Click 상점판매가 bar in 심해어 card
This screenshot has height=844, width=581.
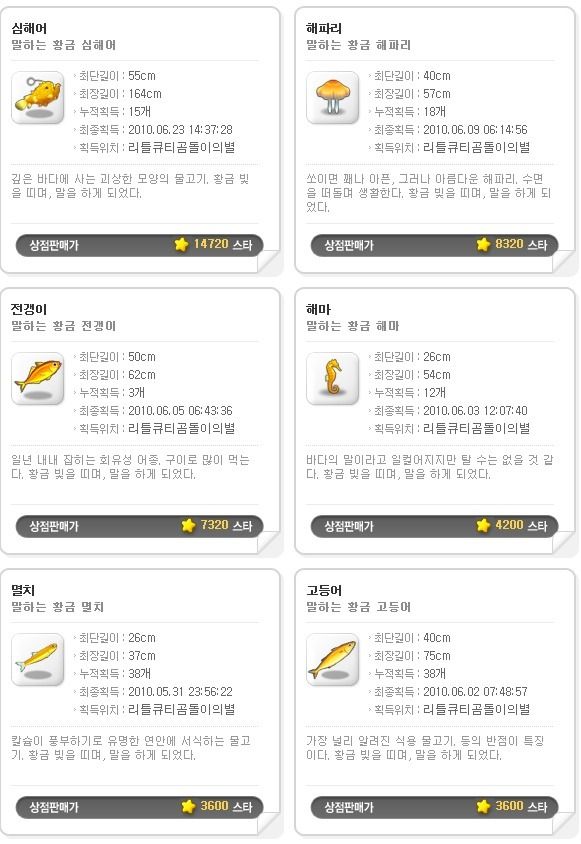139,245
